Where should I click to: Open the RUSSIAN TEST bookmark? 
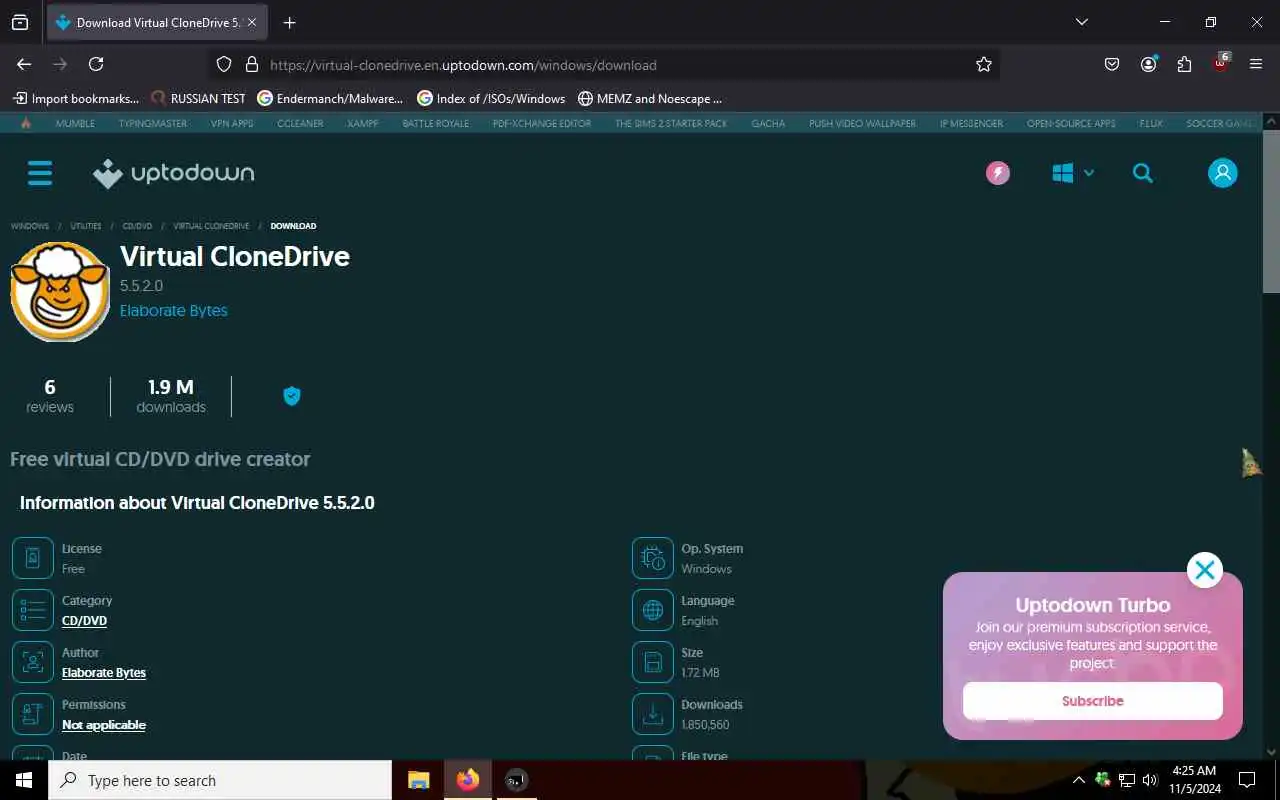click(198, 98)
